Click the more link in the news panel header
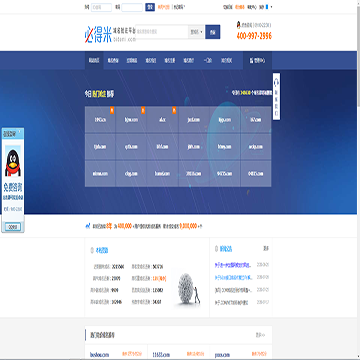360x360 pixels. pos(266,248)
